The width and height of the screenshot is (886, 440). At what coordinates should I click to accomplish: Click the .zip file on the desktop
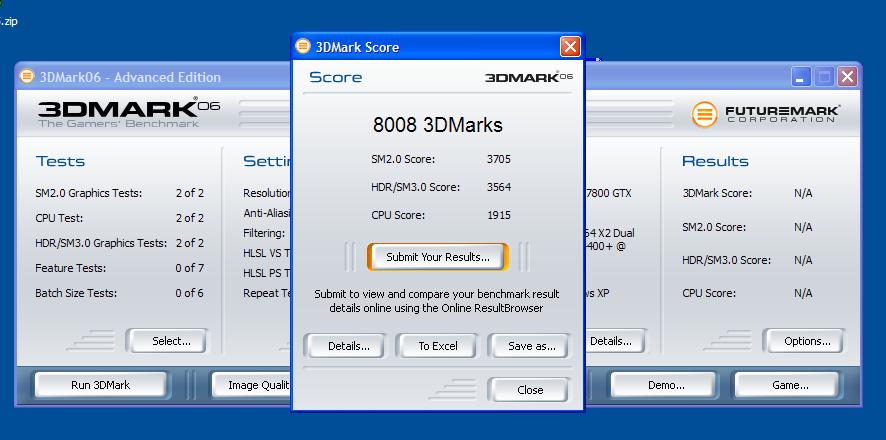(8, 21)
